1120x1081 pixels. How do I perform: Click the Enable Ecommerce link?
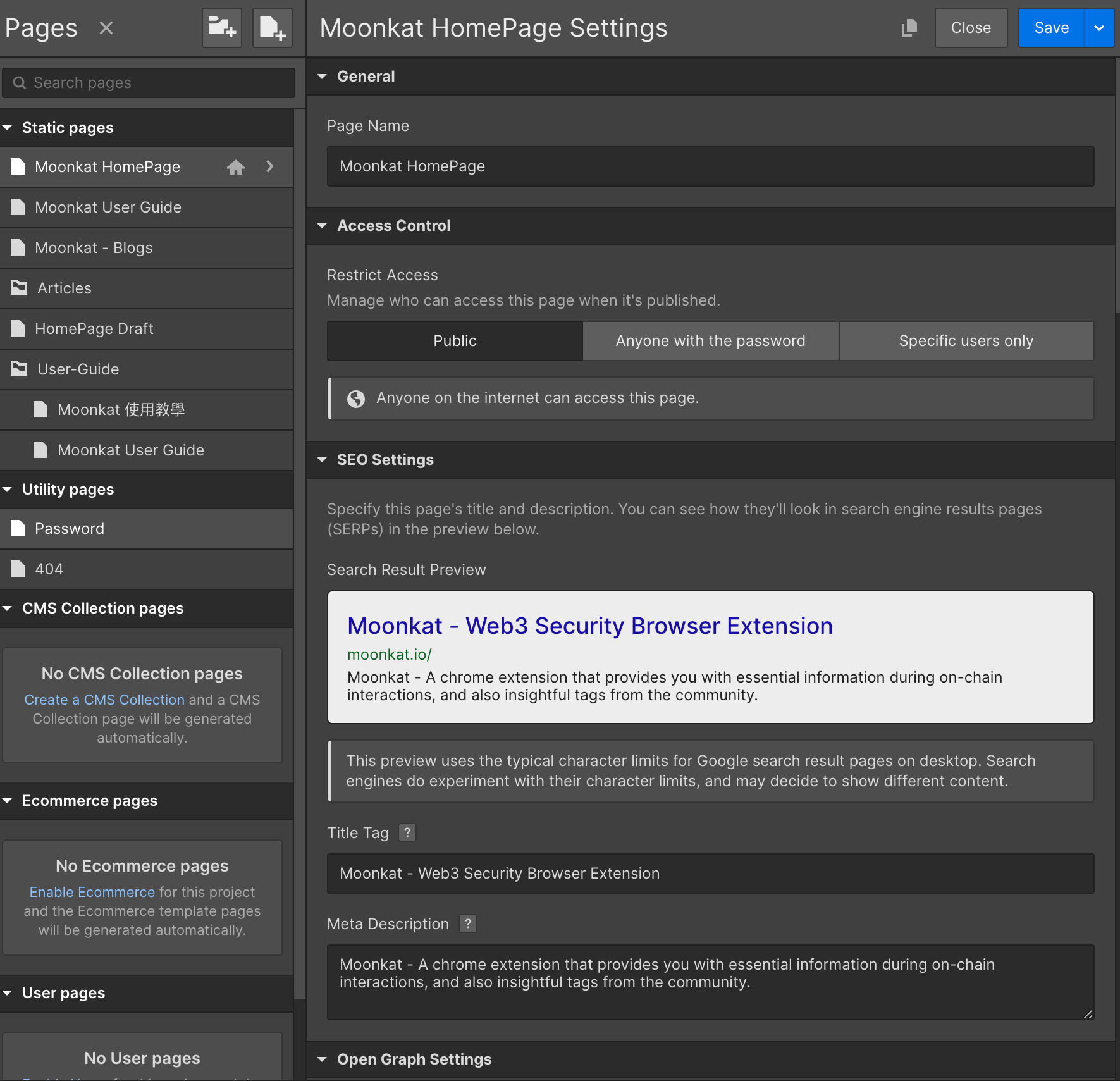tap(92, 892)
